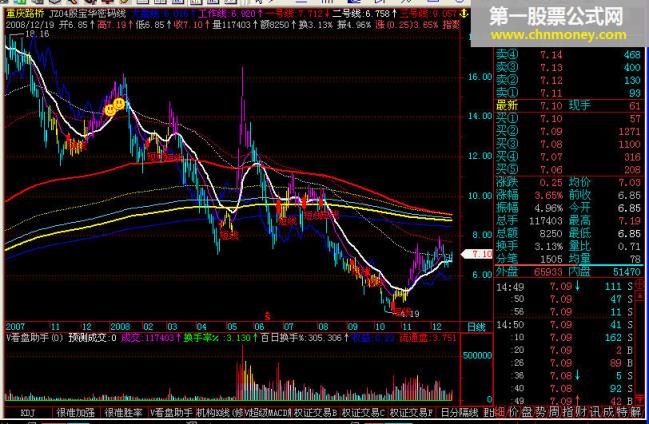Switch quote panel to 财 tab

pos(582,412)
